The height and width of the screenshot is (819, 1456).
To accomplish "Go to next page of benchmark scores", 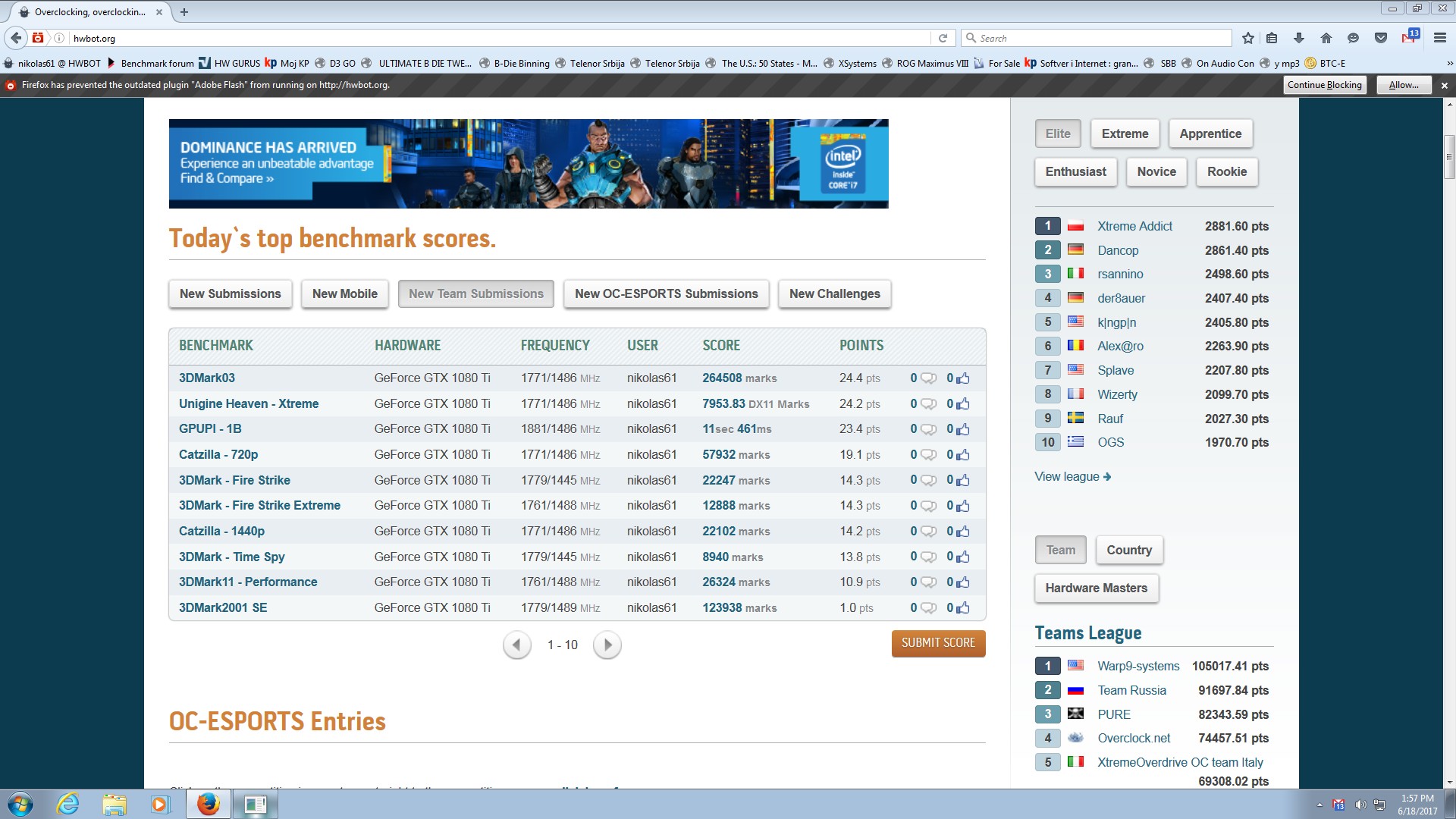I will (607, 645).
